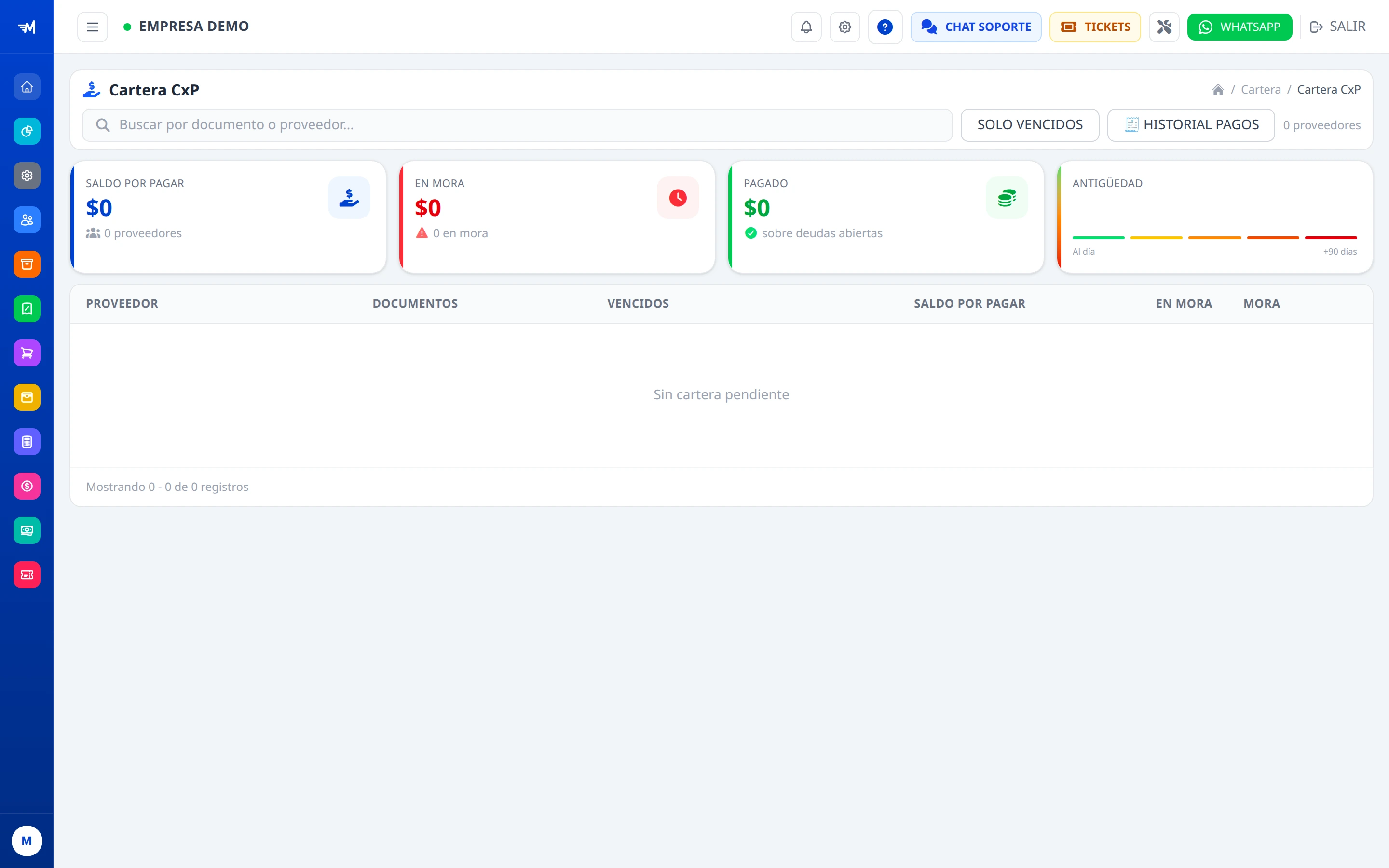
Task: Click the TICKETS button
Action: click(1095, 27)
